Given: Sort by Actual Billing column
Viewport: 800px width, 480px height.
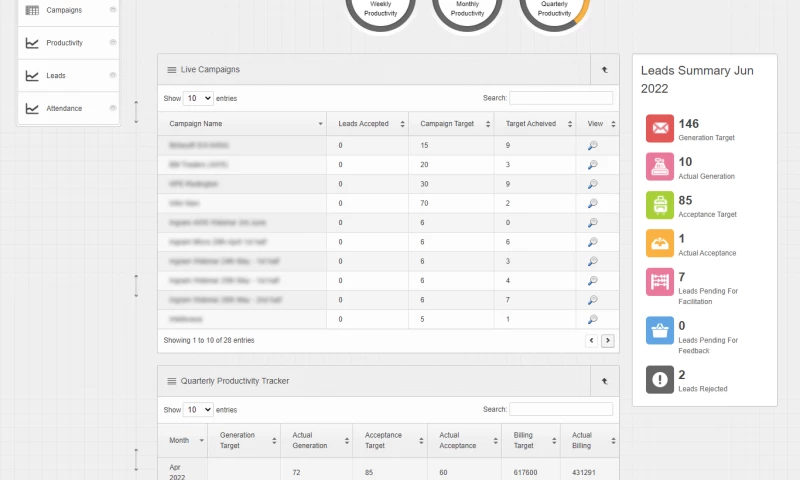Looking at the screenshot, I should click(590, 440).
